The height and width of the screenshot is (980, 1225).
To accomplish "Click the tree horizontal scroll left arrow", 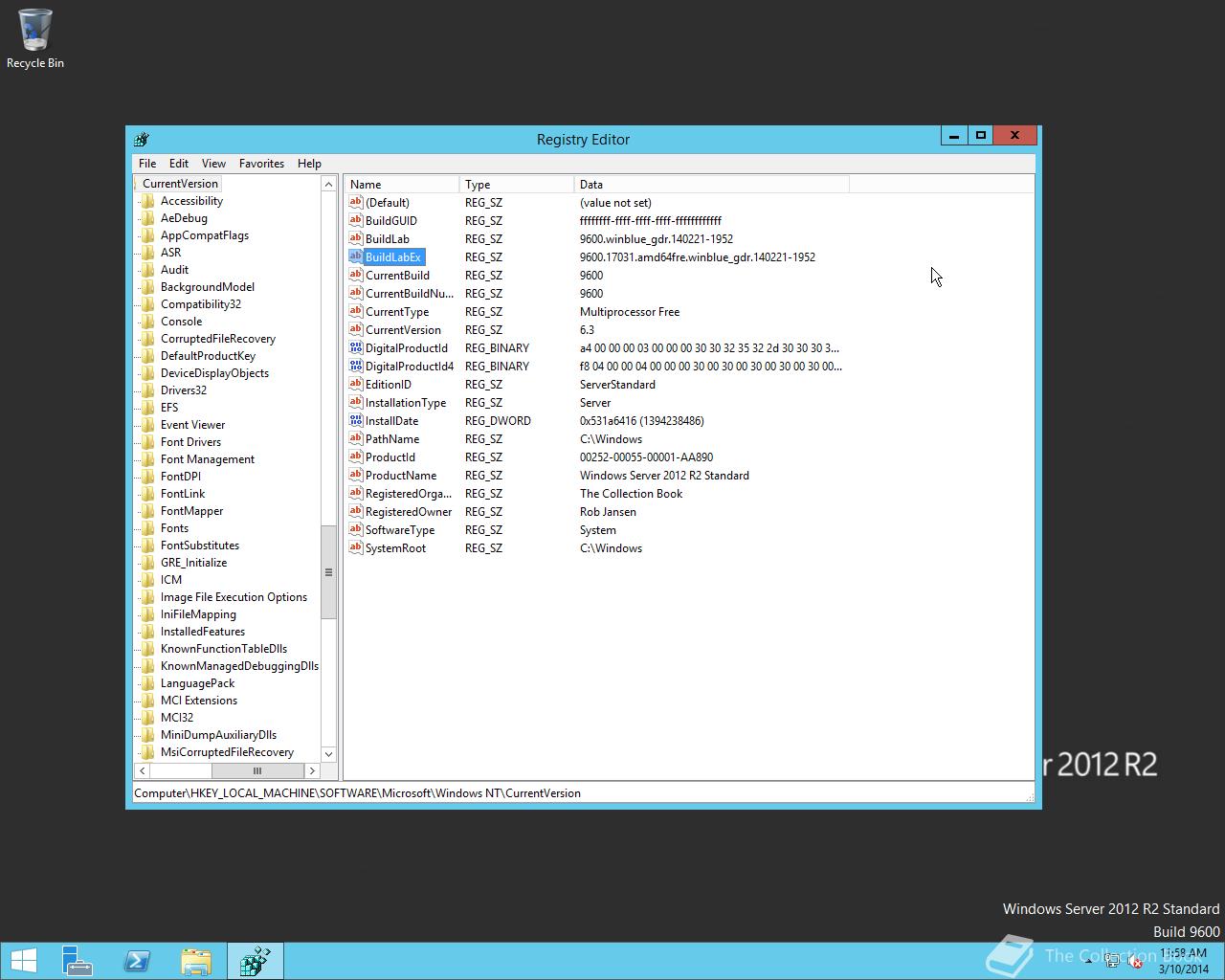I will click(x=143, y=770).
